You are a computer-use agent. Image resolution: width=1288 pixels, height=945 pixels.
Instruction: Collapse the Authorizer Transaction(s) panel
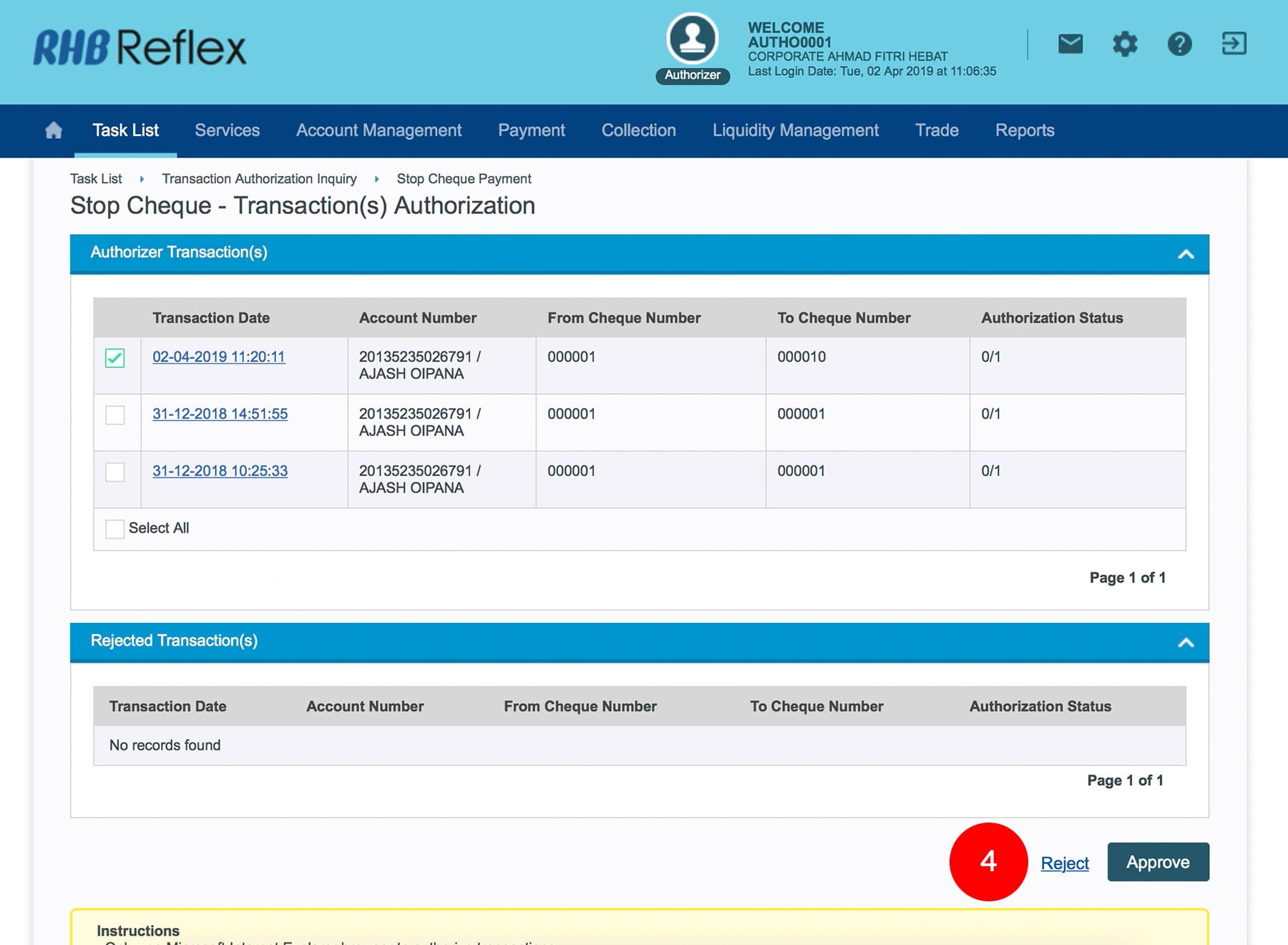1186,254
